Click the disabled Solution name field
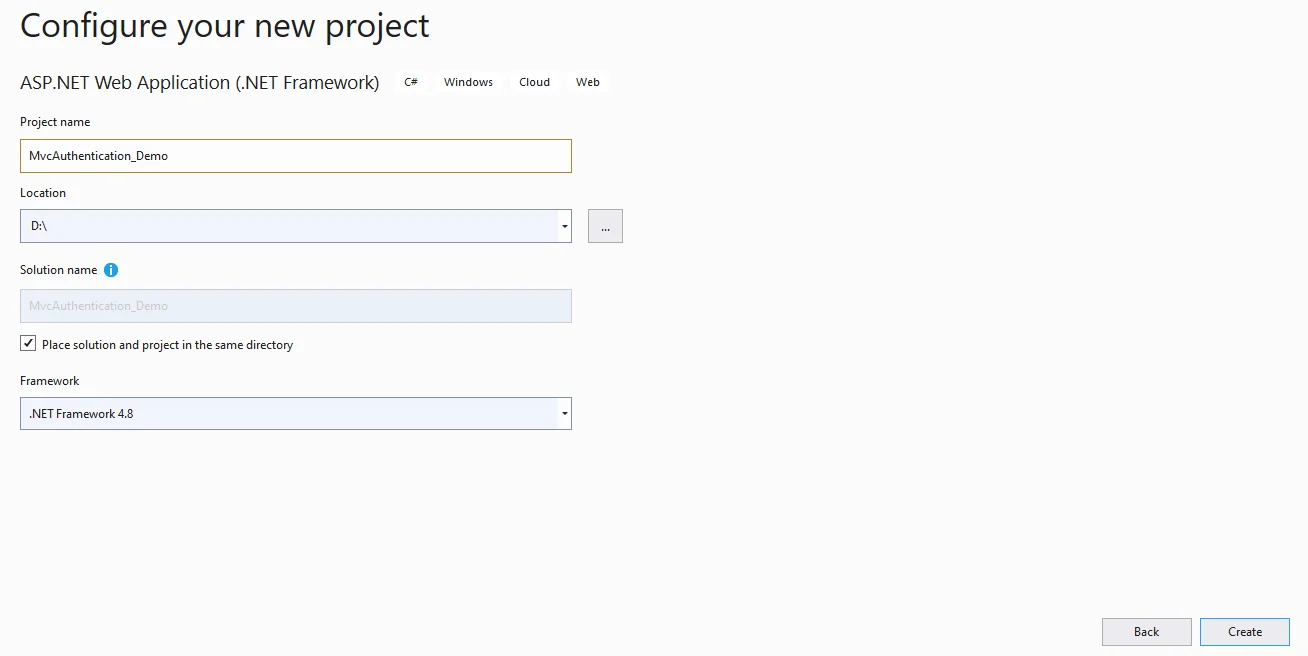The width and height of the screenshot is (1308, 656). [x=296, y=306]
